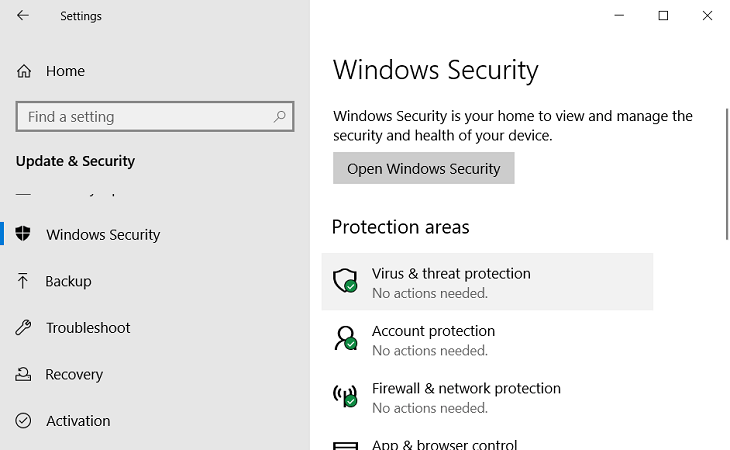730x450 pixels.
Task: Click the Activation checkmark circle icon
Action: point(23,421)
